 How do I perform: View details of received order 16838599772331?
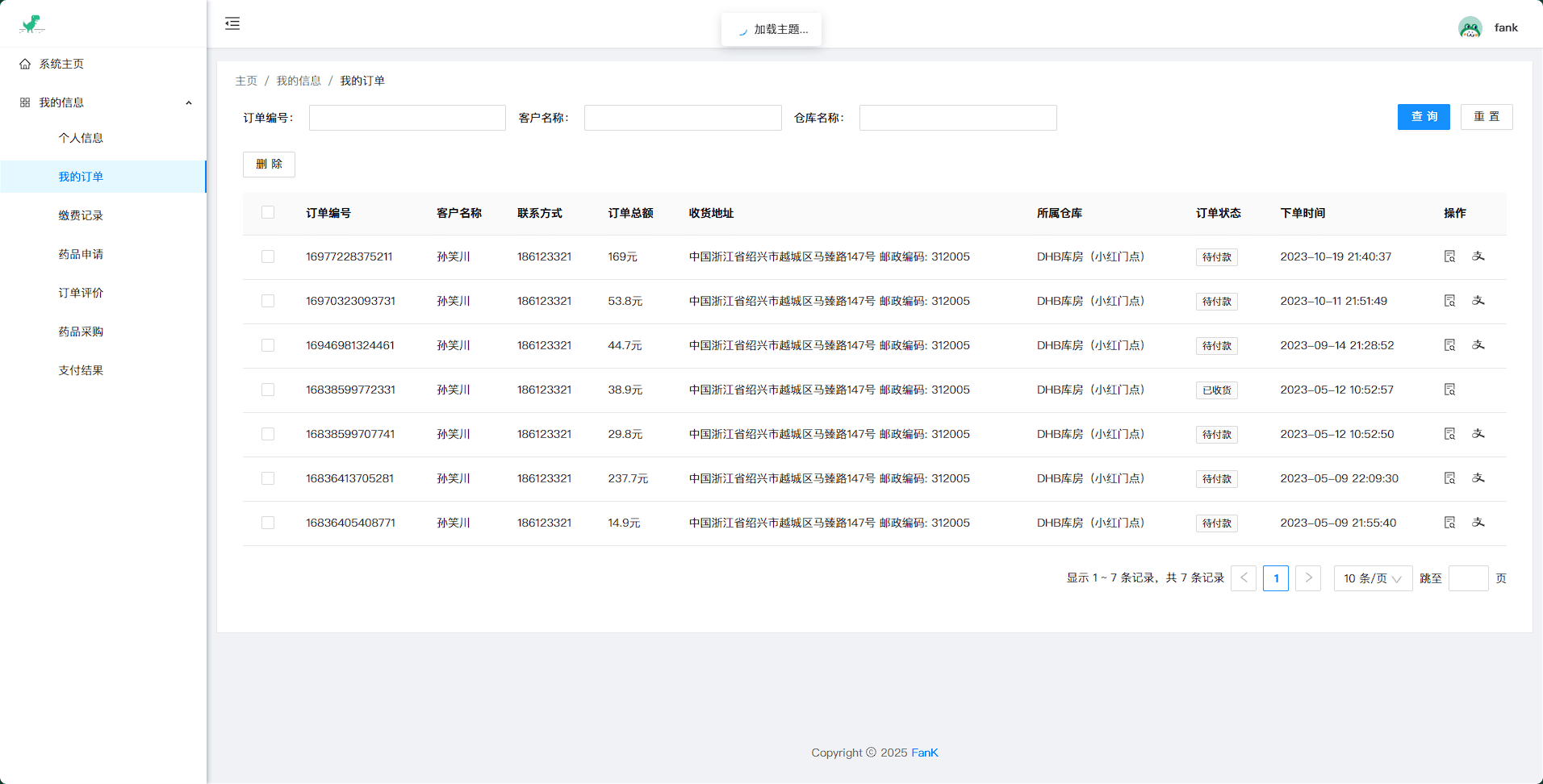pyautogui.click(x=1449, y=390)
